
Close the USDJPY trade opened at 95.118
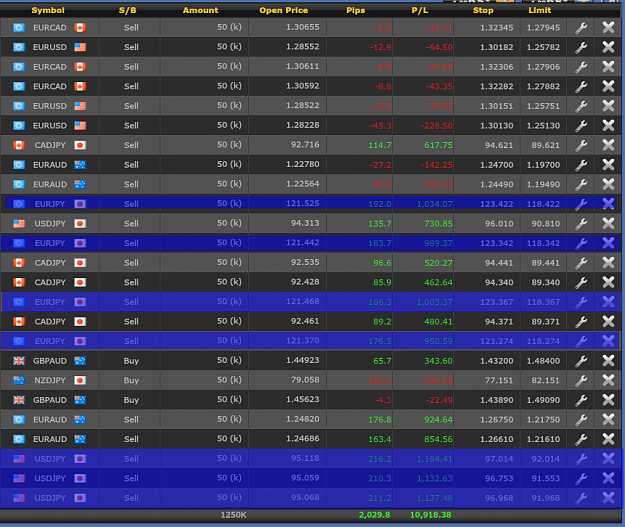(x=608, y=459)
